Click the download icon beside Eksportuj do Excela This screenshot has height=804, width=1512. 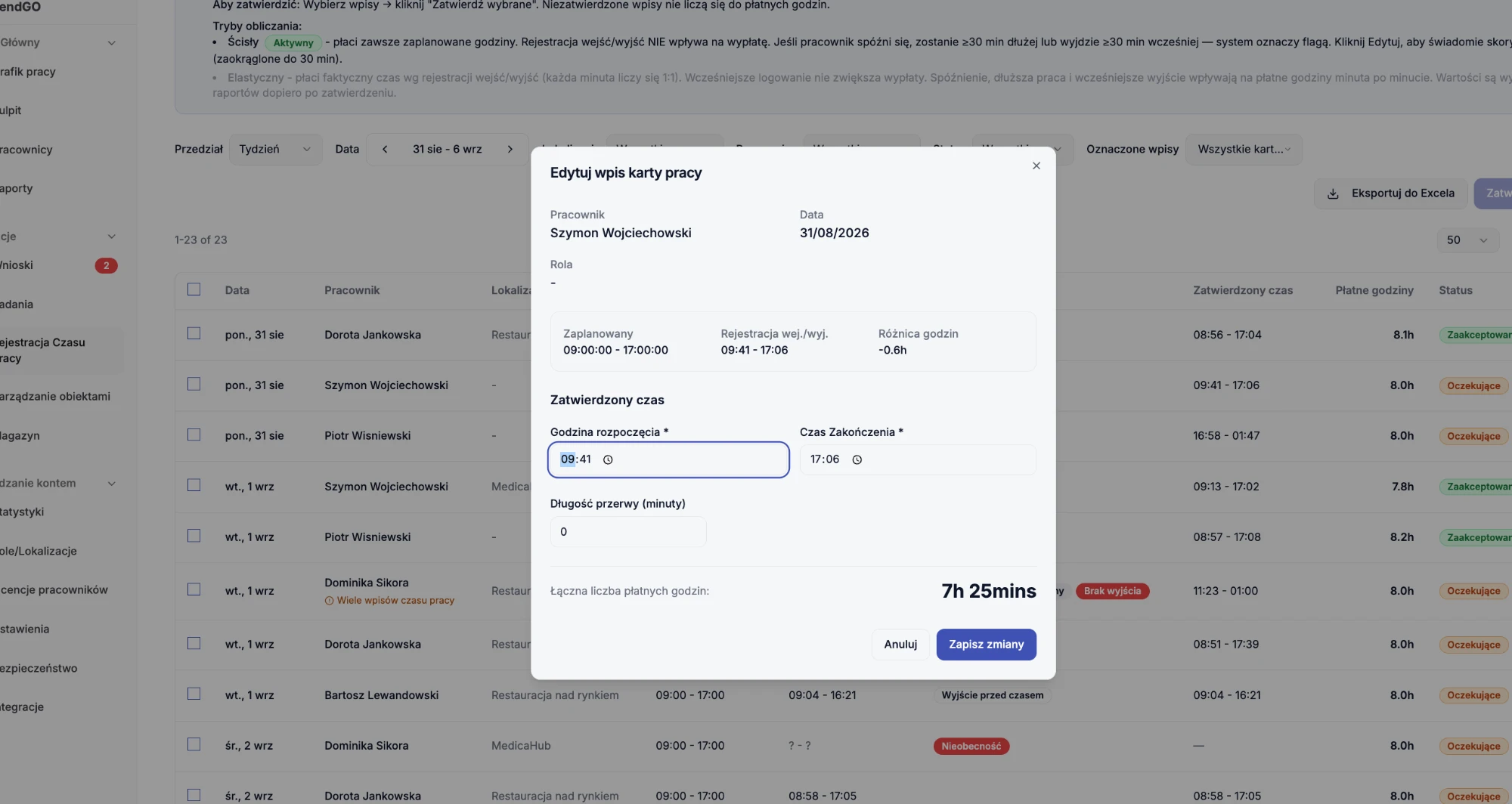coord(1333,194)
